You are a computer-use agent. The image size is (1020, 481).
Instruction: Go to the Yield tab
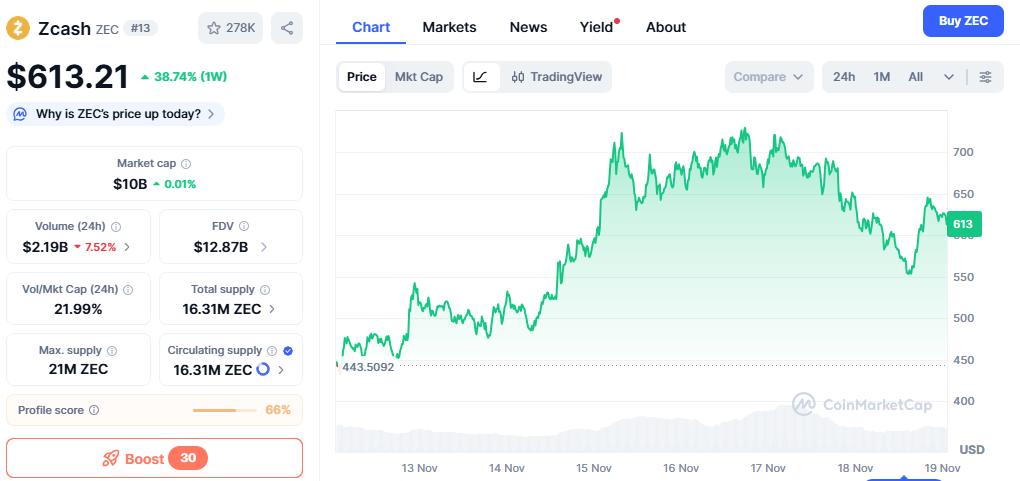596,27
